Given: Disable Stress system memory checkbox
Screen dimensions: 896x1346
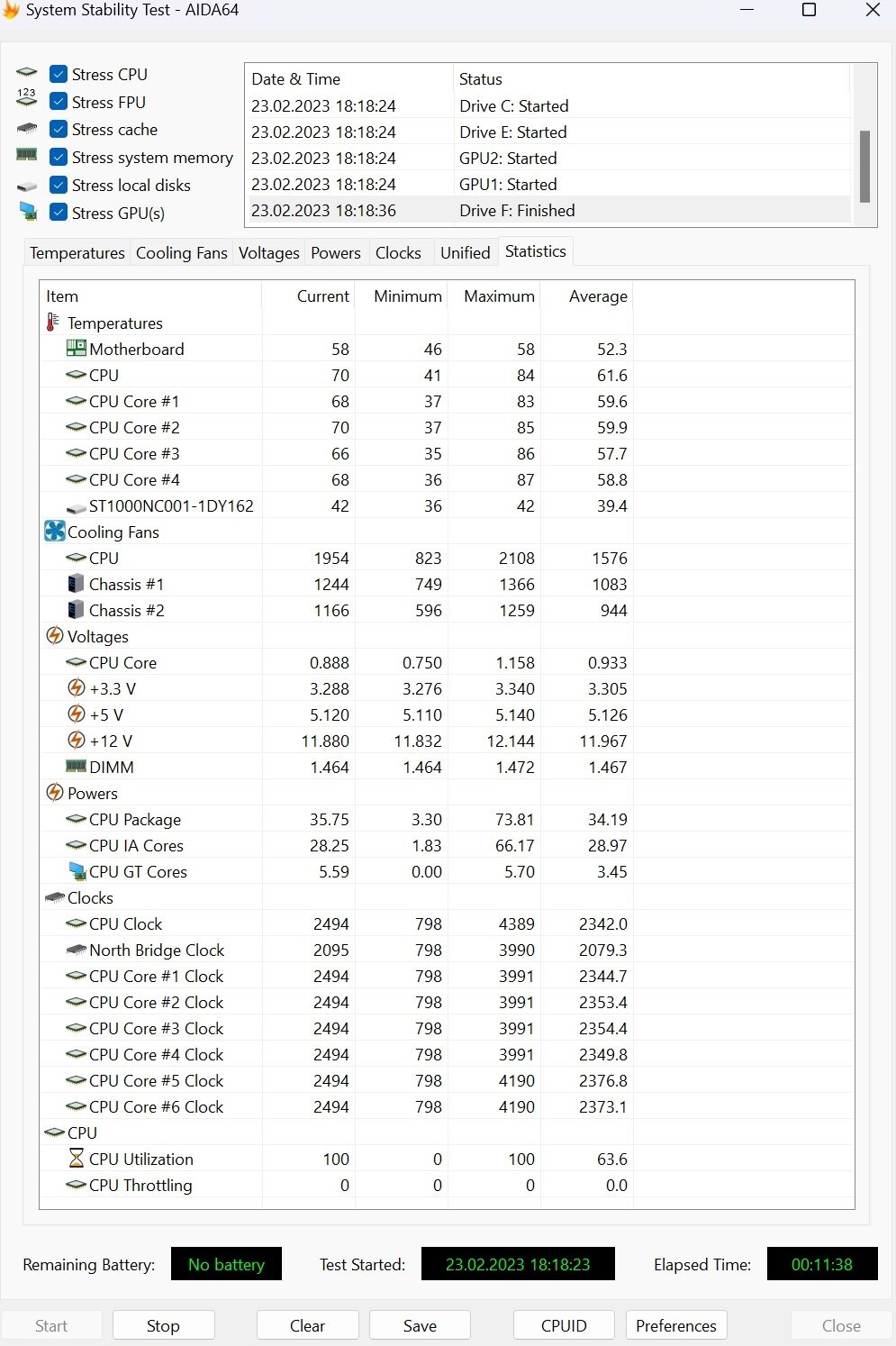Looking at the screenshot, I should click(59, 157).
